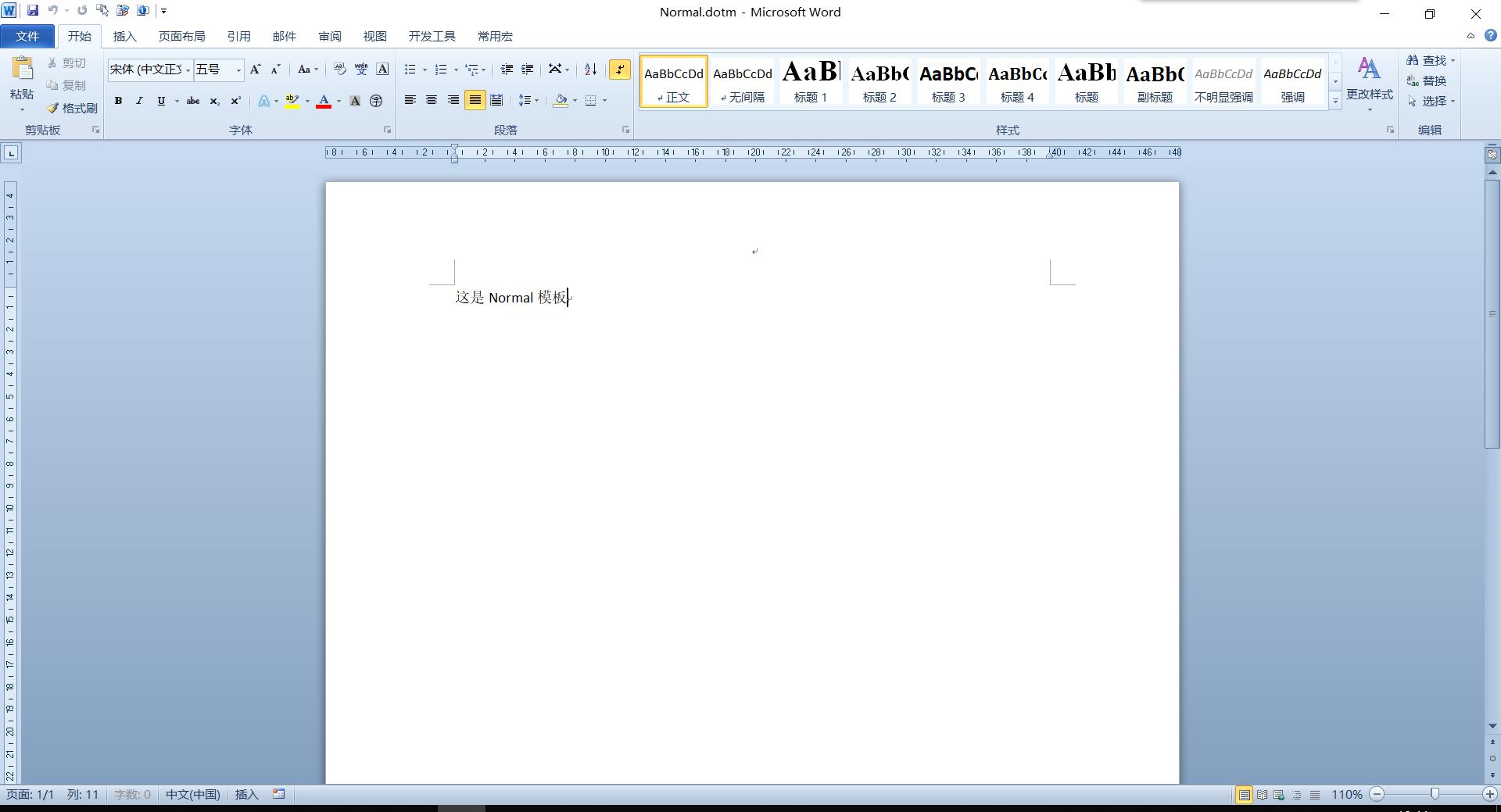Click the strikethrough abc icon
This screenshot has height=812, width=1501.
pos(193,101)
